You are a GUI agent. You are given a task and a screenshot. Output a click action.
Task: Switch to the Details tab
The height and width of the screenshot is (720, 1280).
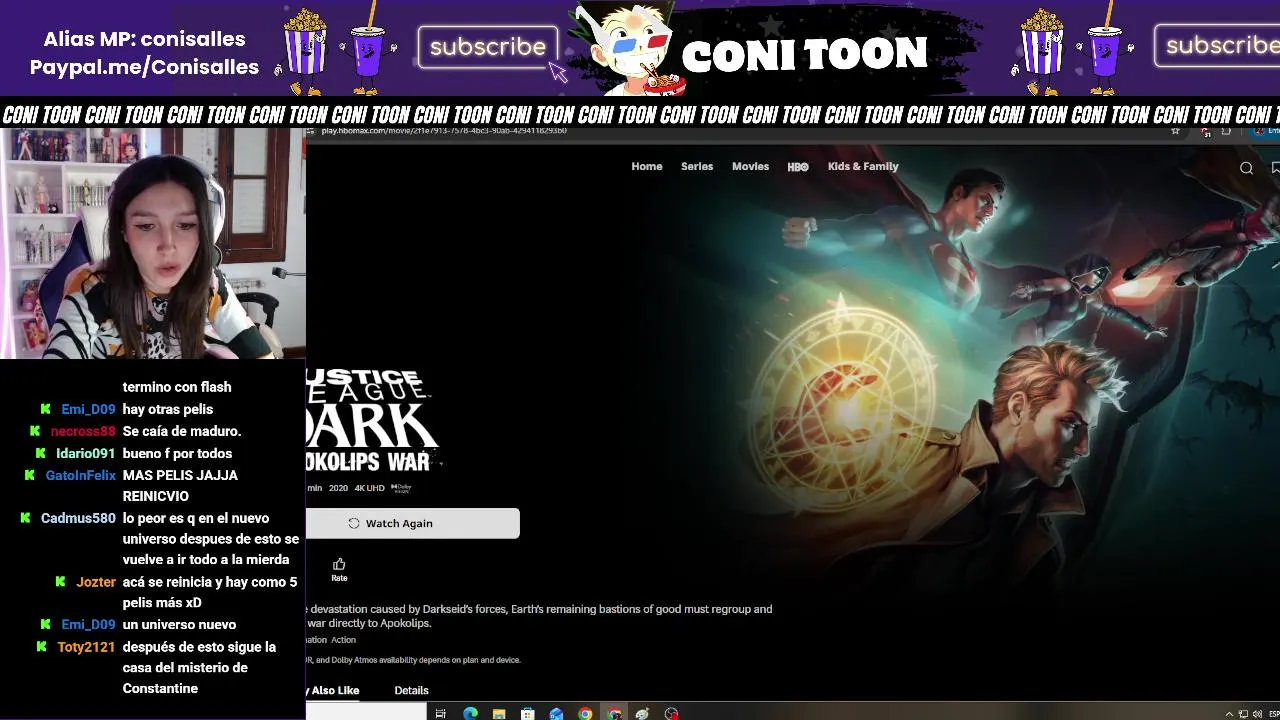click(x=411, y=690)
